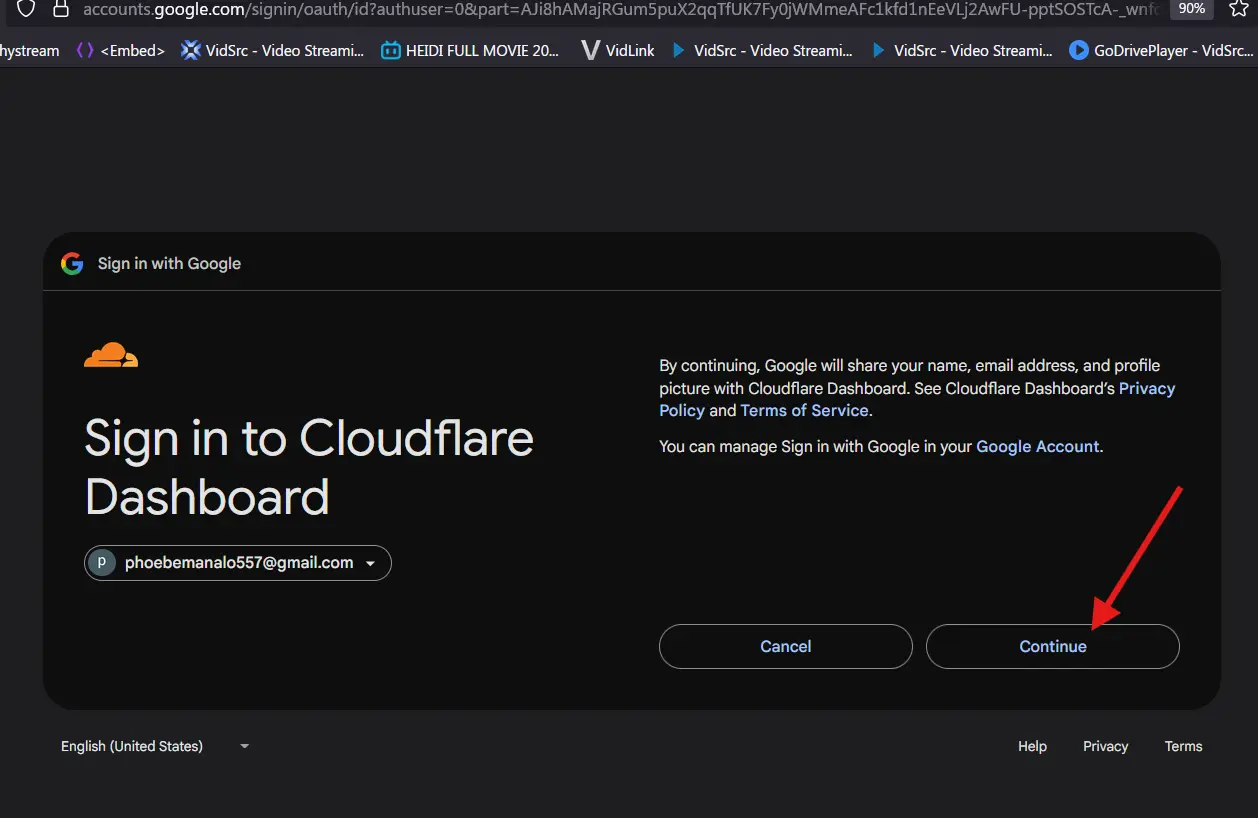1258x818 pixels.
Task: Click the shield icon in address bar
Action: pos(26,8)
